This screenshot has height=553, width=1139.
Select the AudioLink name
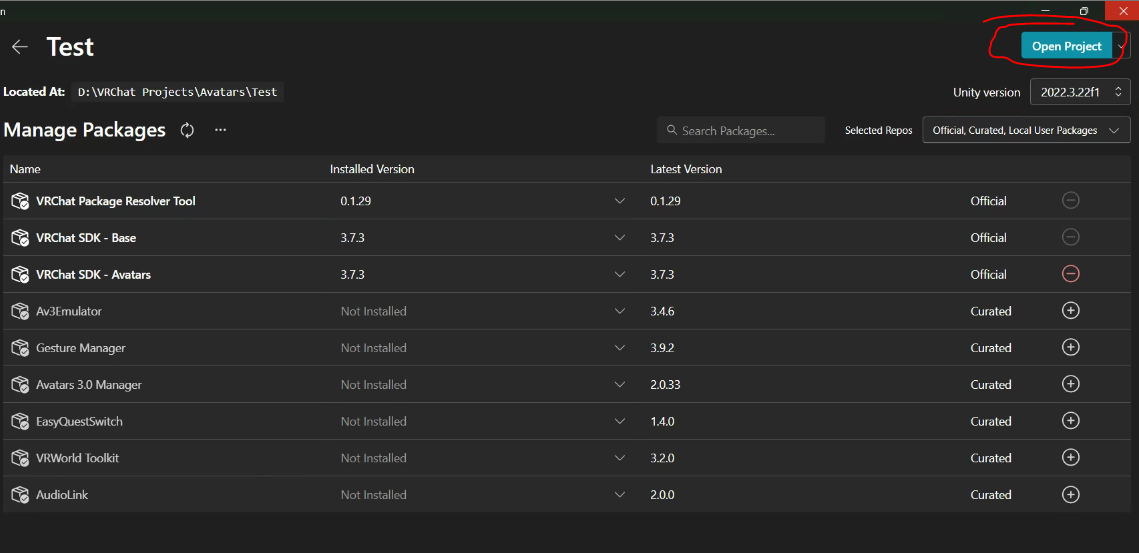point(62,495)
